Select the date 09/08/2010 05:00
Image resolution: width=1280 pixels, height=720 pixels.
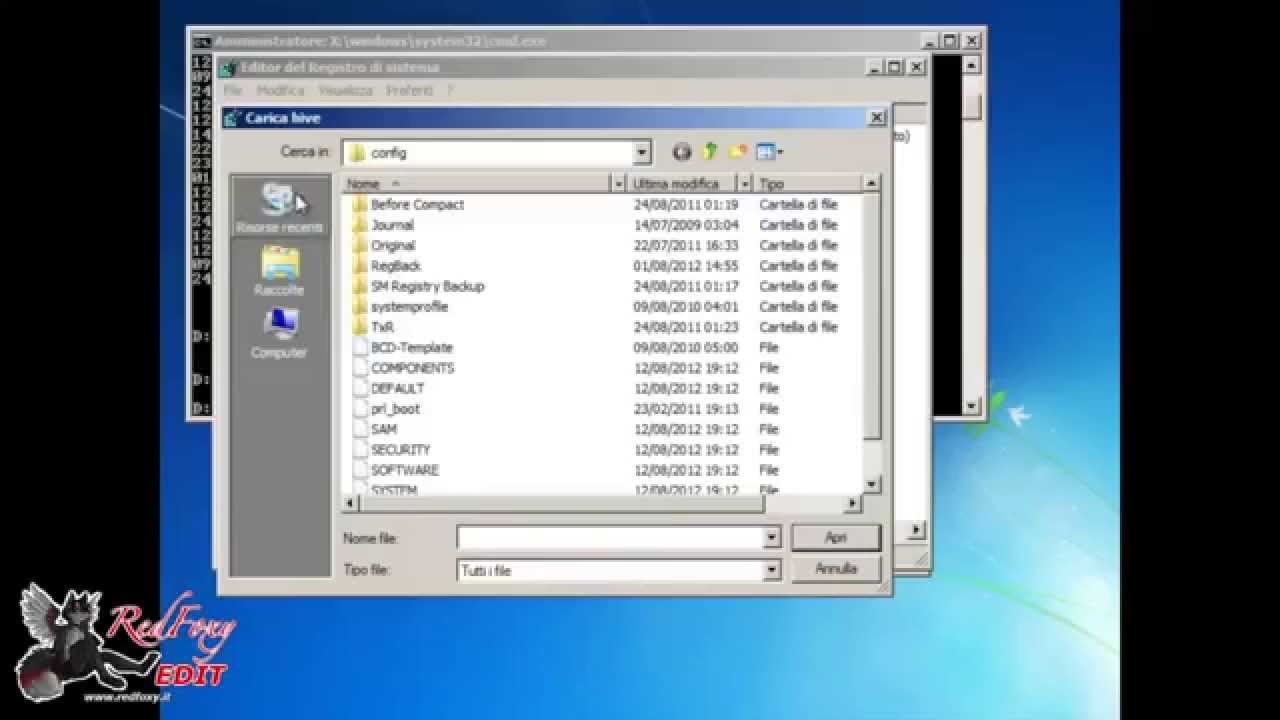coord(686,348)
